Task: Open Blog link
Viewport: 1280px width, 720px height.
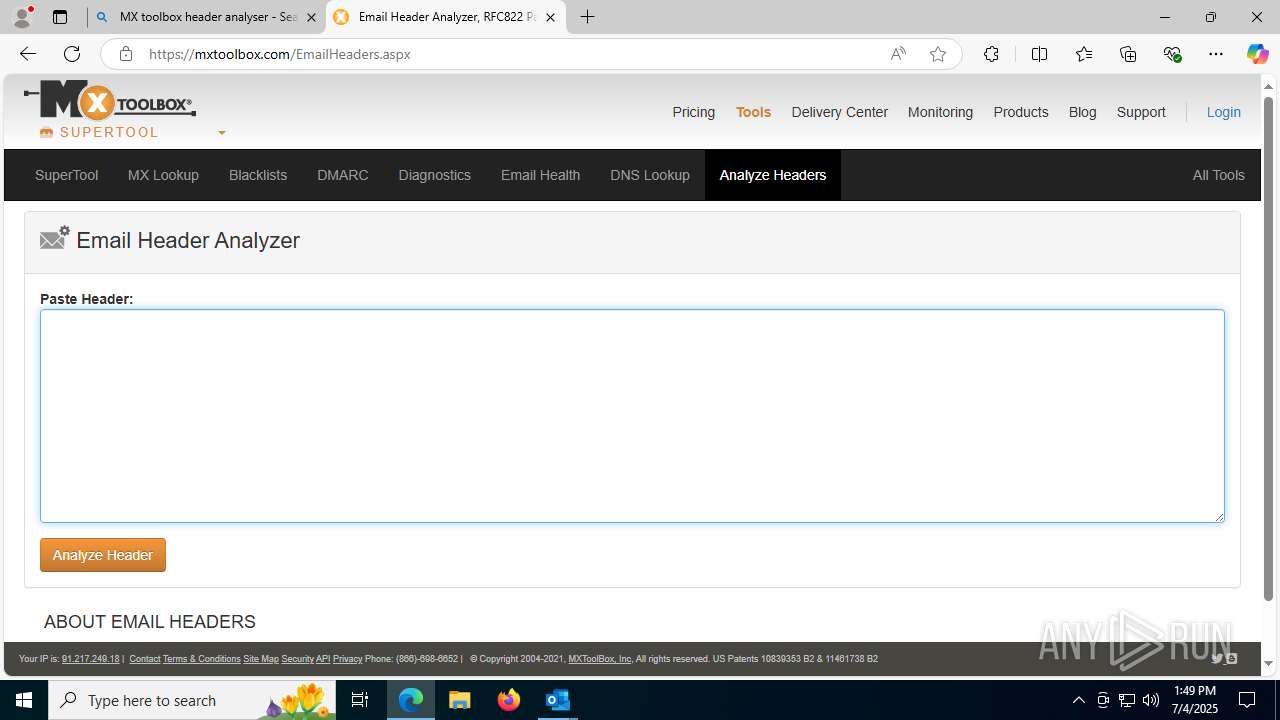Action: (1082, 112)
